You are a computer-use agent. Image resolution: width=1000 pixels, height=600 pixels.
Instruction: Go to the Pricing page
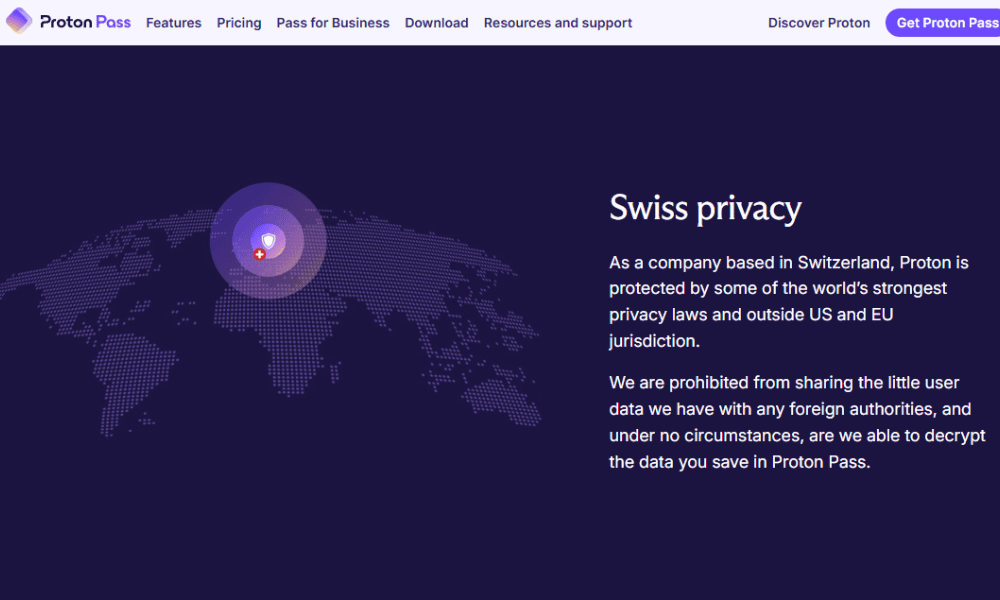239,22
